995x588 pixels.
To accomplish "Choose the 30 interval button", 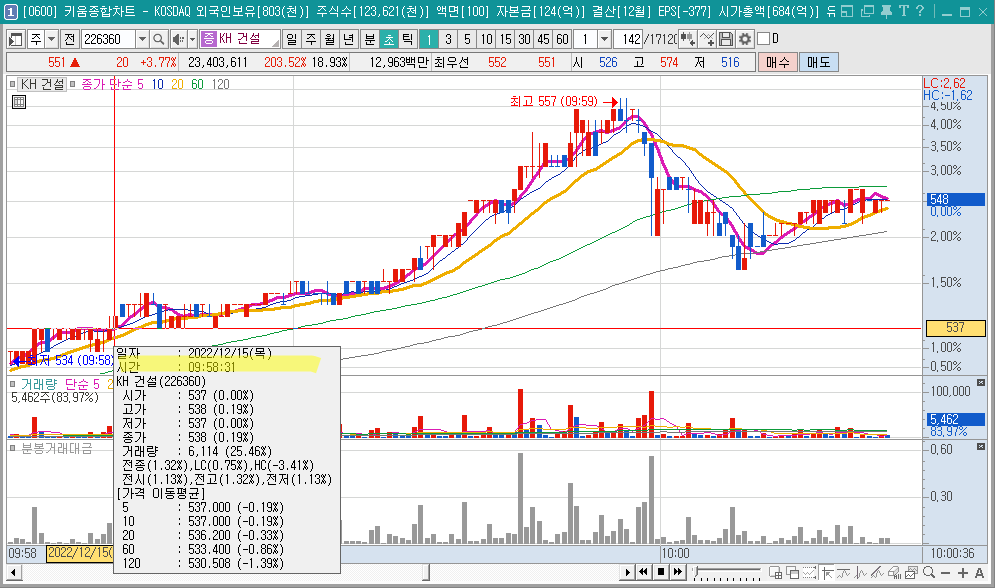I will [x=524, y=39].
